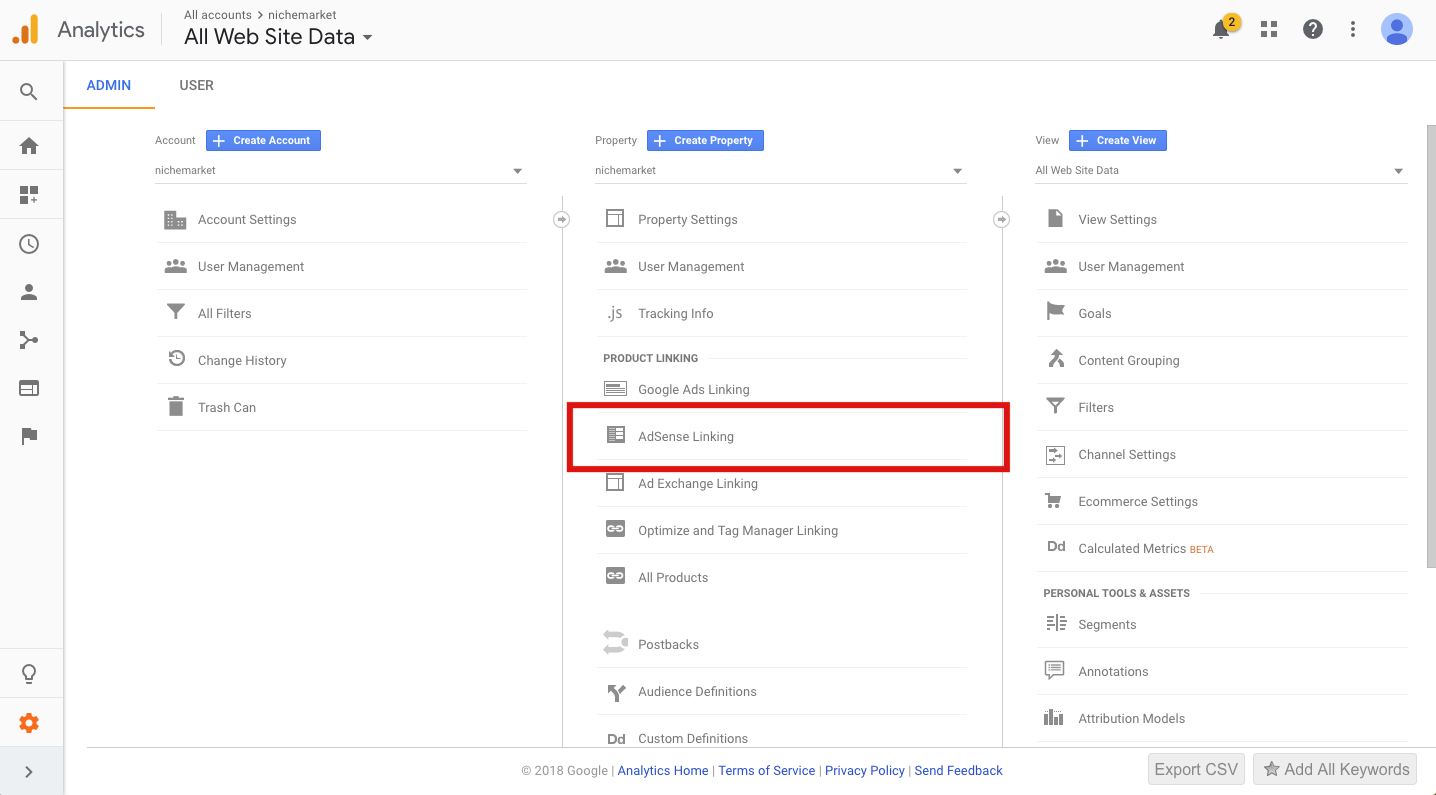Open Audience reports person icon
Image resolution: width=1436 pixels, height=795 pixels.
29,293
